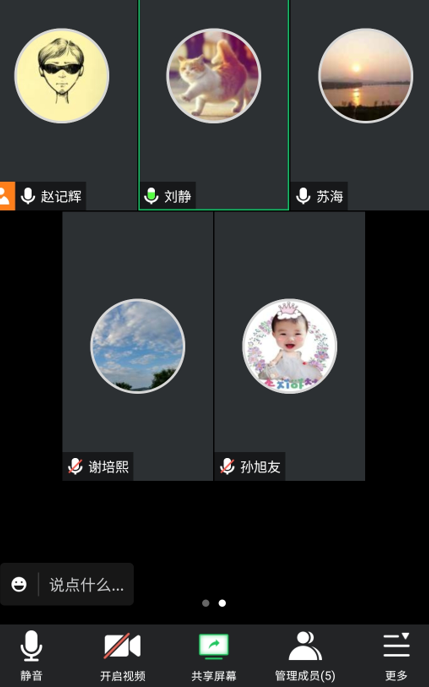This screenshot has width=429, height=687.
Task: Click the 孙旭友 name label
Action: 260,467
